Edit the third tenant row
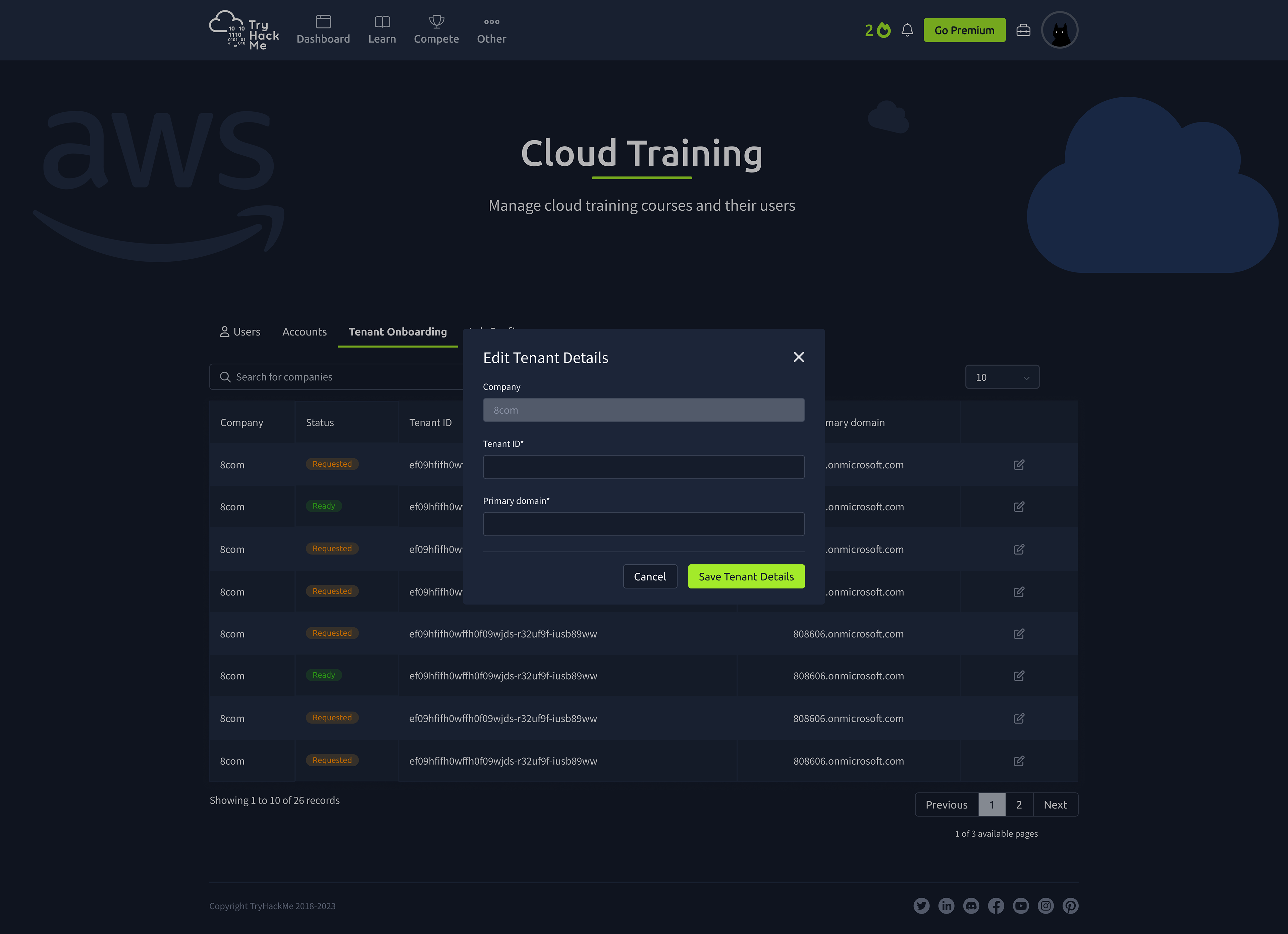The height and width of the screenshot is (934, 1288). [x=1019, y=550]
